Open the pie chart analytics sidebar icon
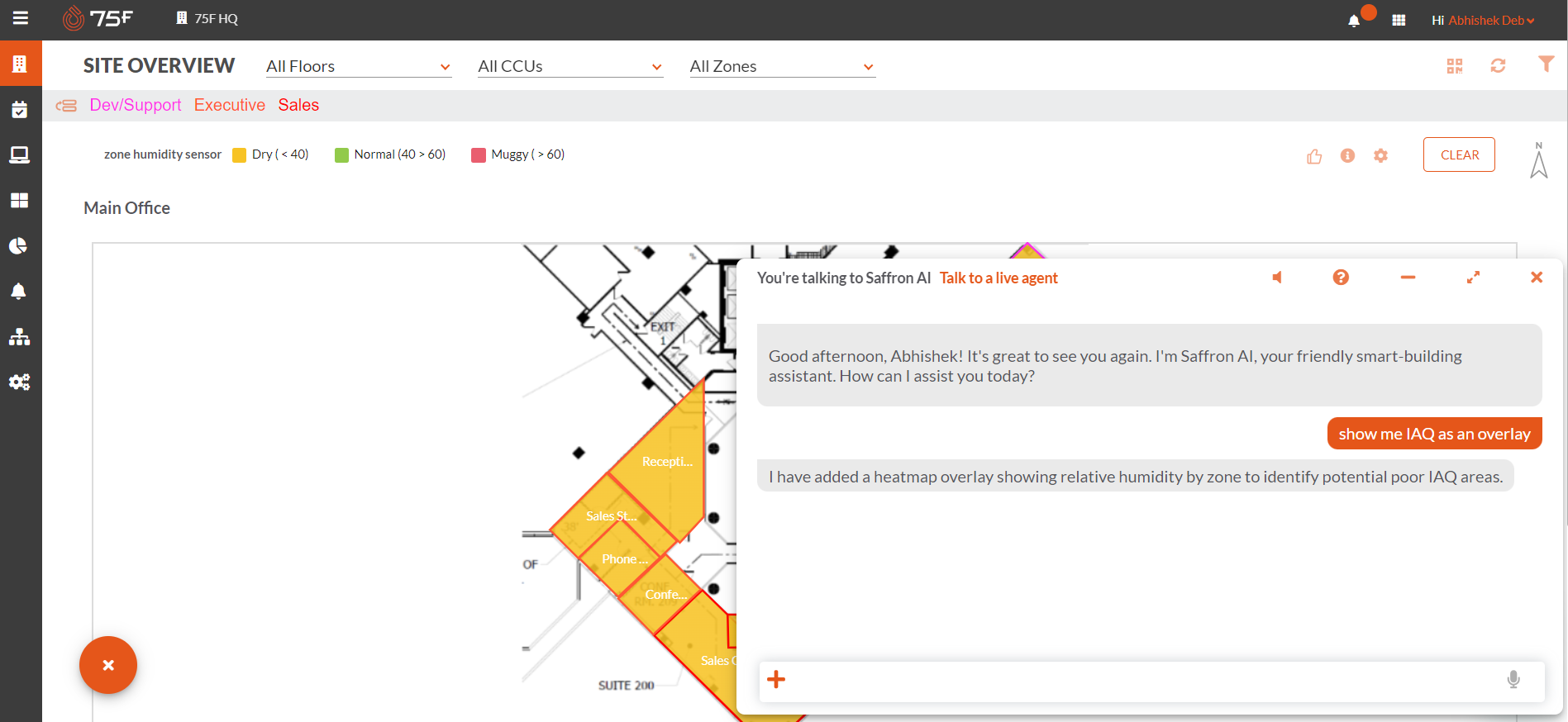The image size is (1568, 722). click(18, 245)
